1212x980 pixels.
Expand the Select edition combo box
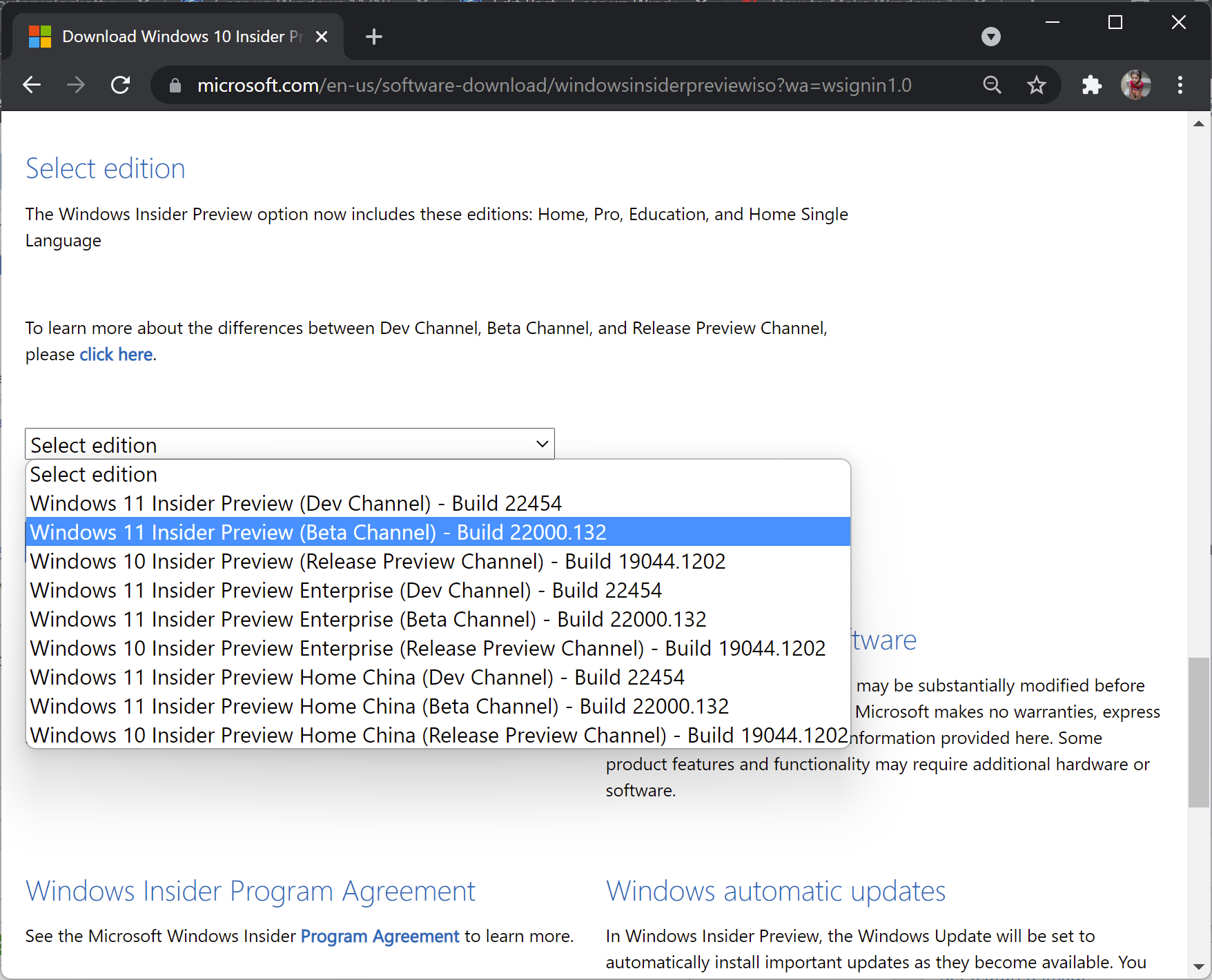click(290, 444)
